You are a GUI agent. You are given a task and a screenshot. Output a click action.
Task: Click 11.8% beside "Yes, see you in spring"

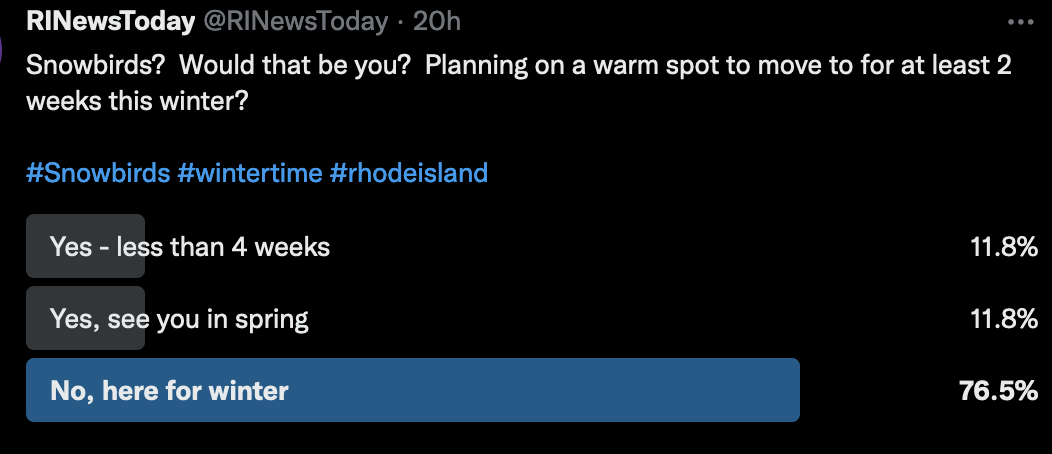pyautogui.click(x=1003, y=319)
